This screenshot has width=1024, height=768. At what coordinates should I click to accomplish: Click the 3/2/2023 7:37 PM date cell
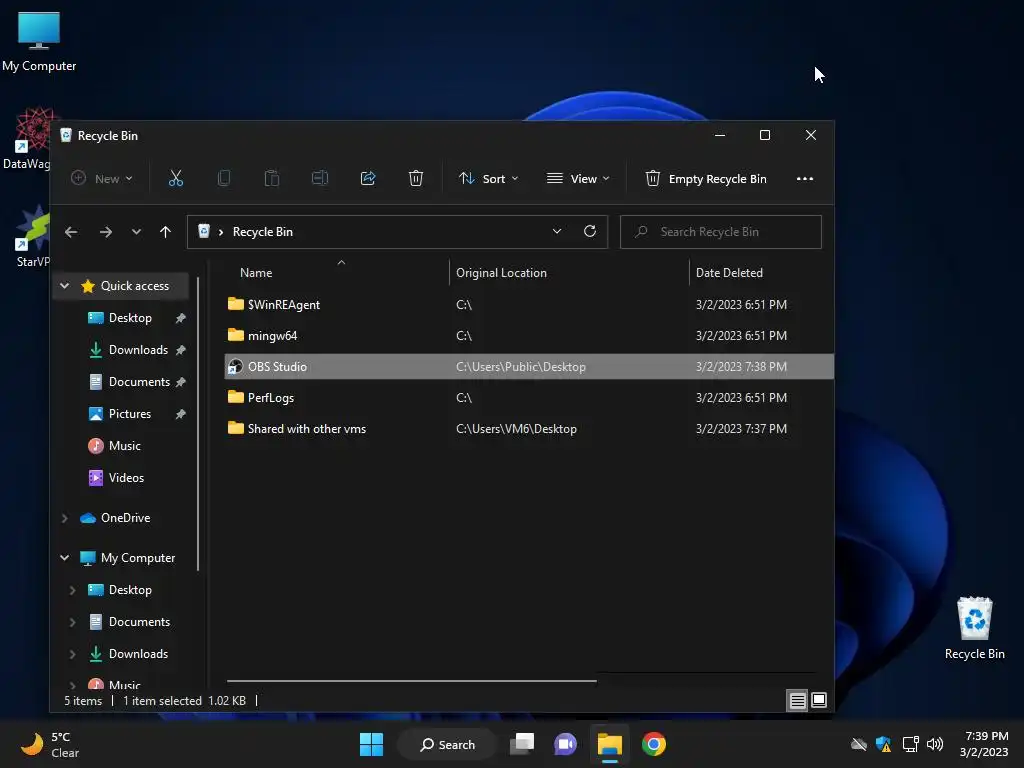pyautogui.click(x=741, y=429)
